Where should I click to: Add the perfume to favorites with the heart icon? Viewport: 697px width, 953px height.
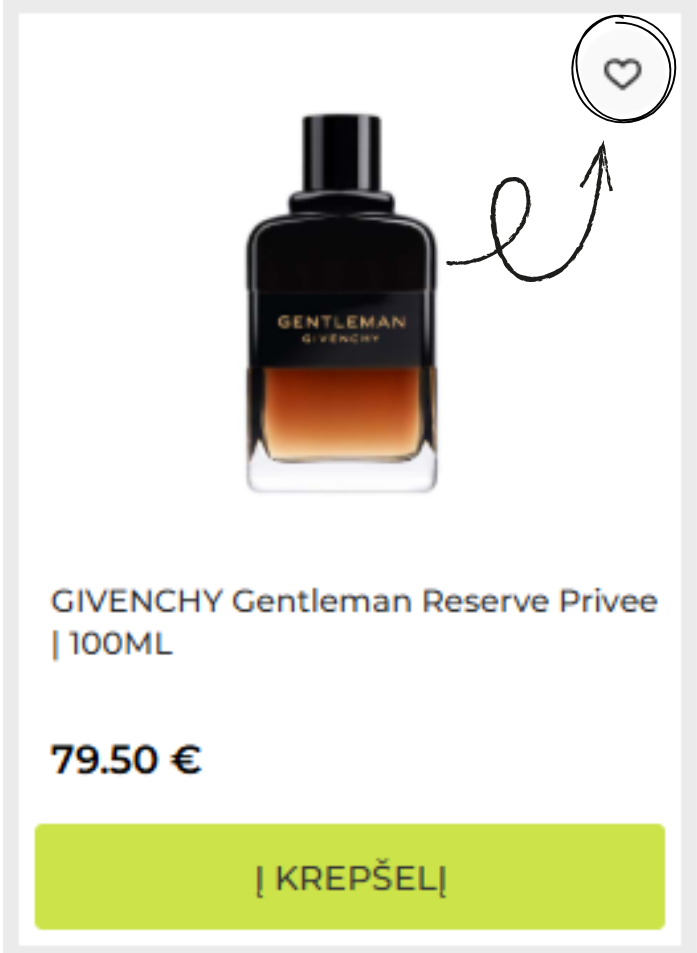622,74
